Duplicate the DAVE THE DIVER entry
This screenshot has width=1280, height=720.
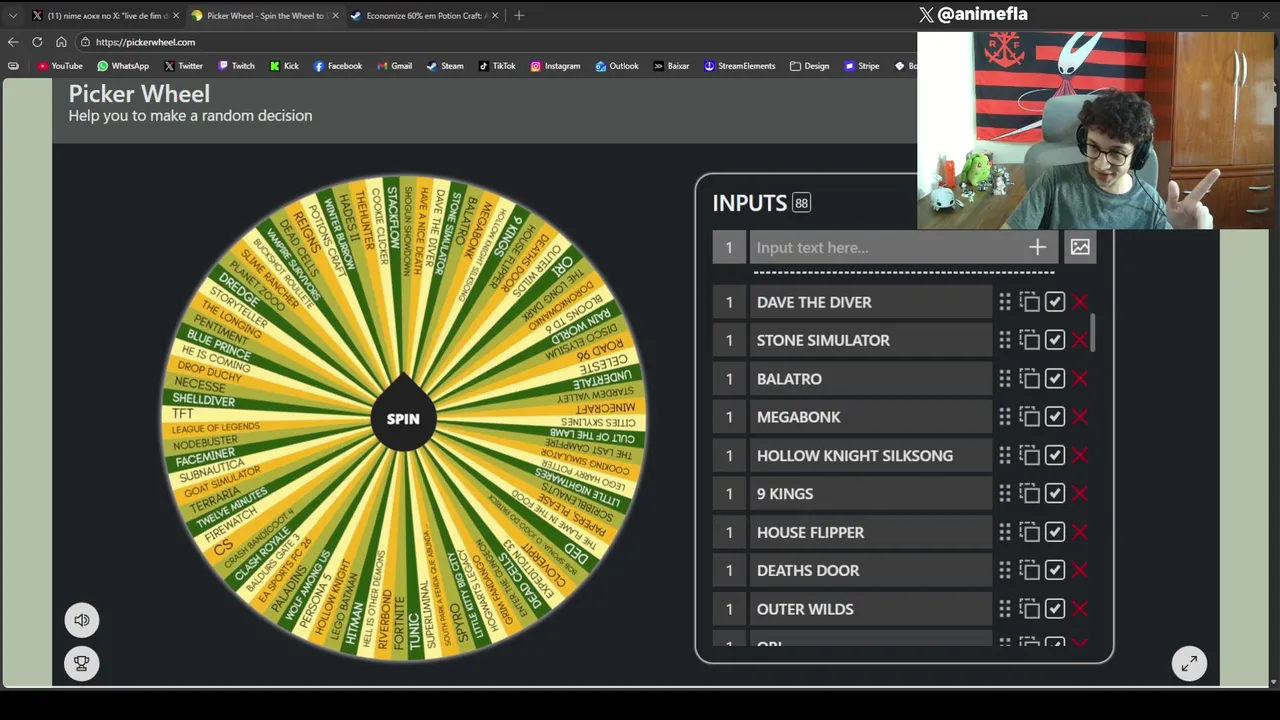(x=1030, y=302)
